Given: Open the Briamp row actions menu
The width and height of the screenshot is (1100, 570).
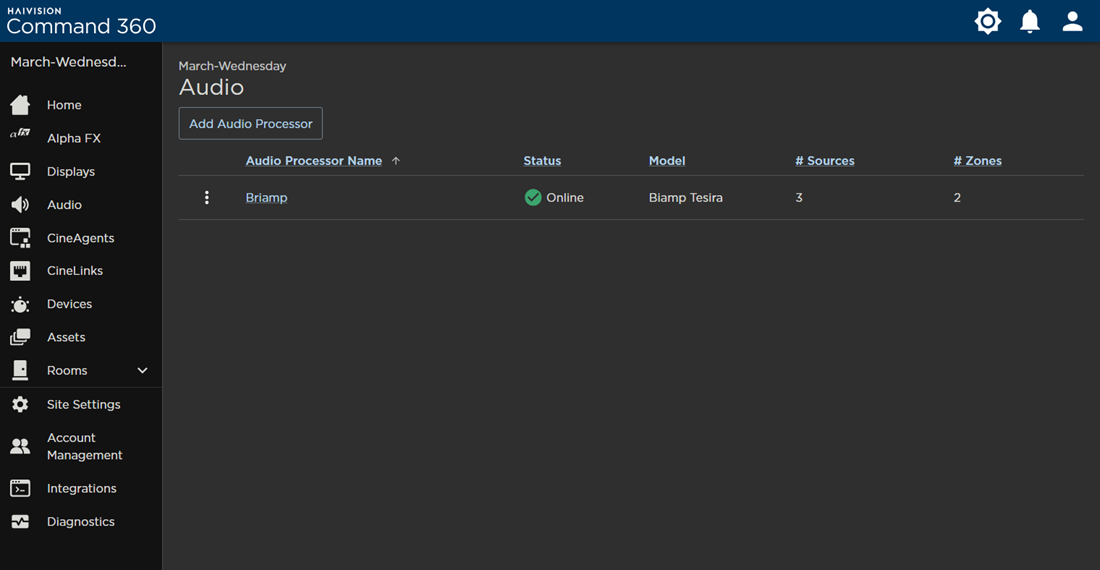Looking at the screenshot, I should (206, 198).
